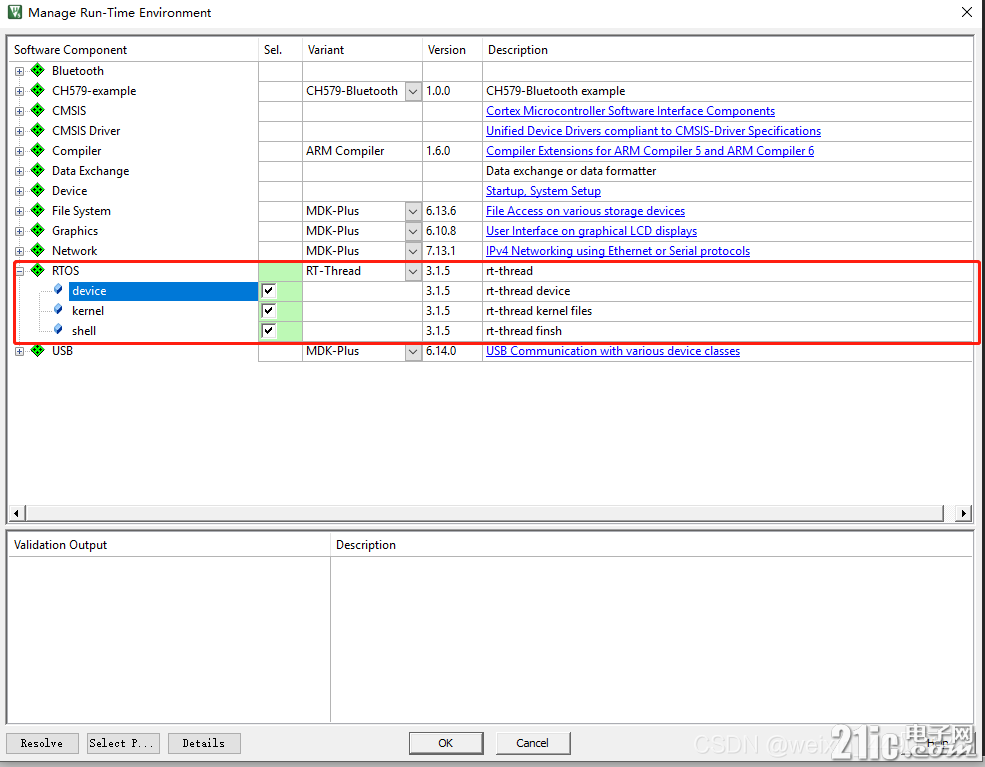The width and height of the screenshot is (985, 767).
Task: Expand the File System tree node
Action: pyautogui.click(x=19, y=212)
